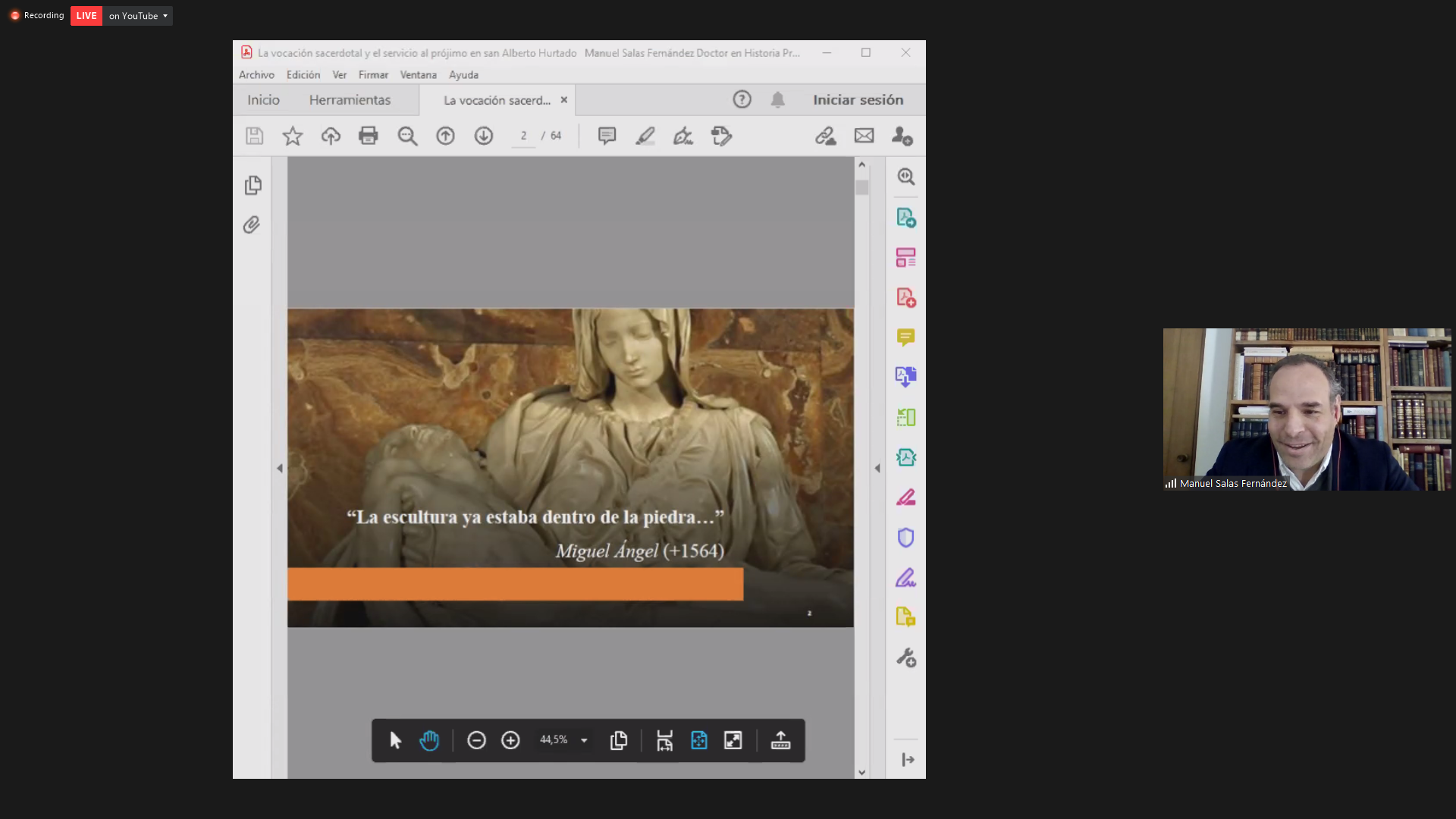
Task: Print the document with printer icon
Action: [369, 136]
